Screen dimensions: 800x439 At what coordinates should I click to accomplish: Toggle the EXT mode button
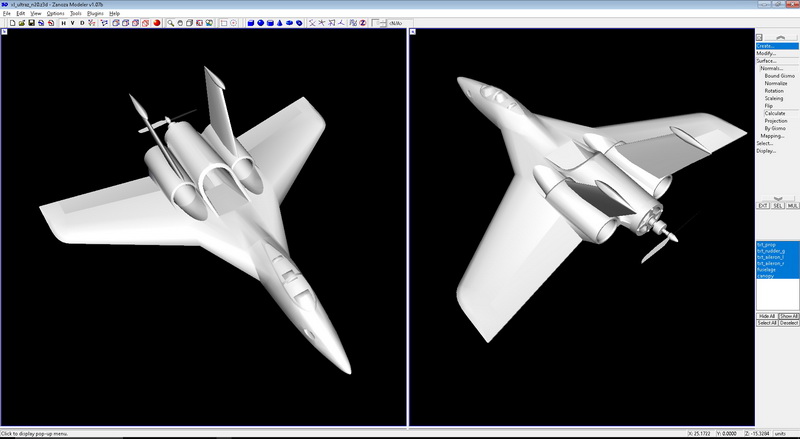(763, 206)
